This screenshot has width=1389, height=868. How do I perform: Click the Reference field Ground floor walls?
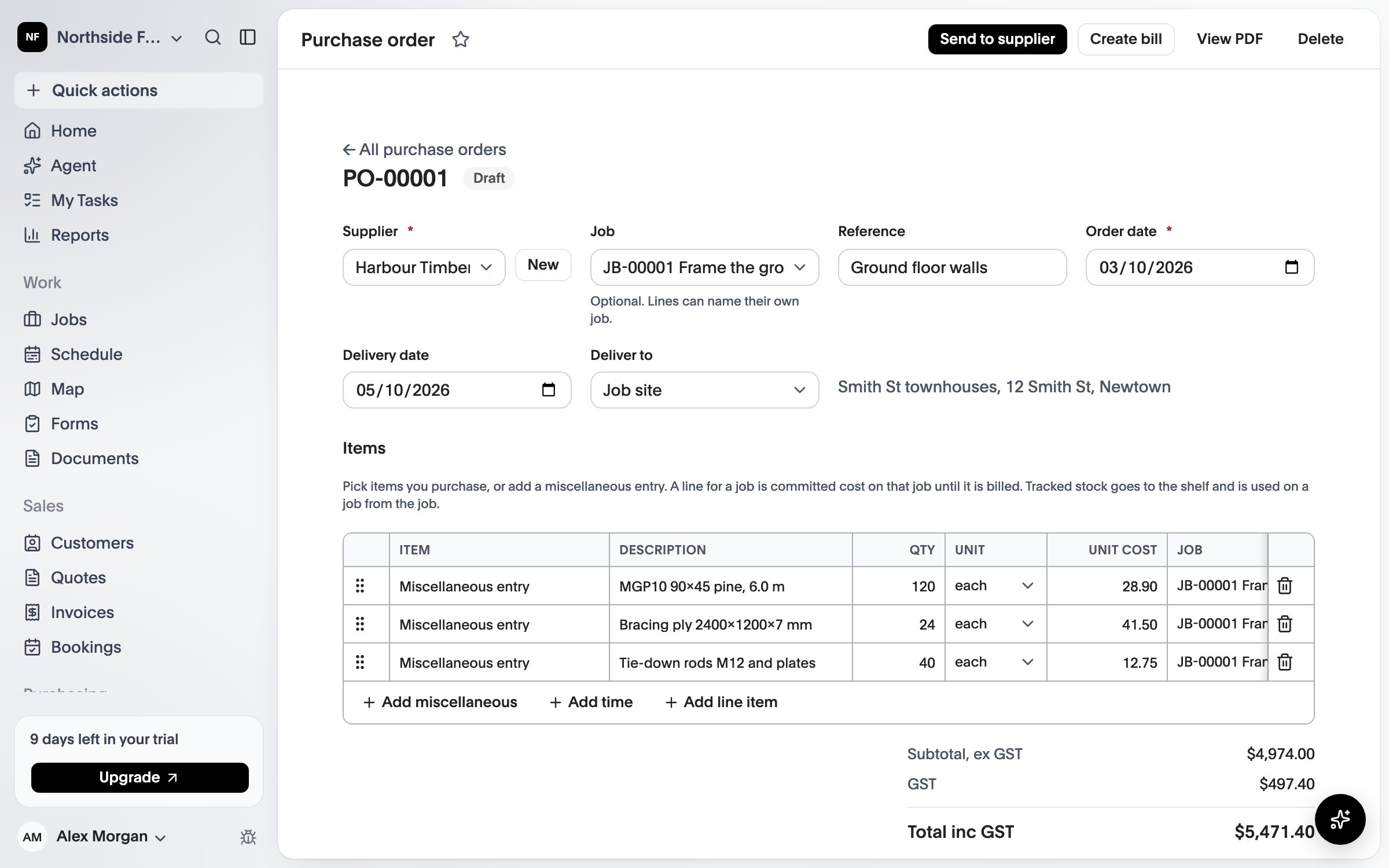pos(952,267)
